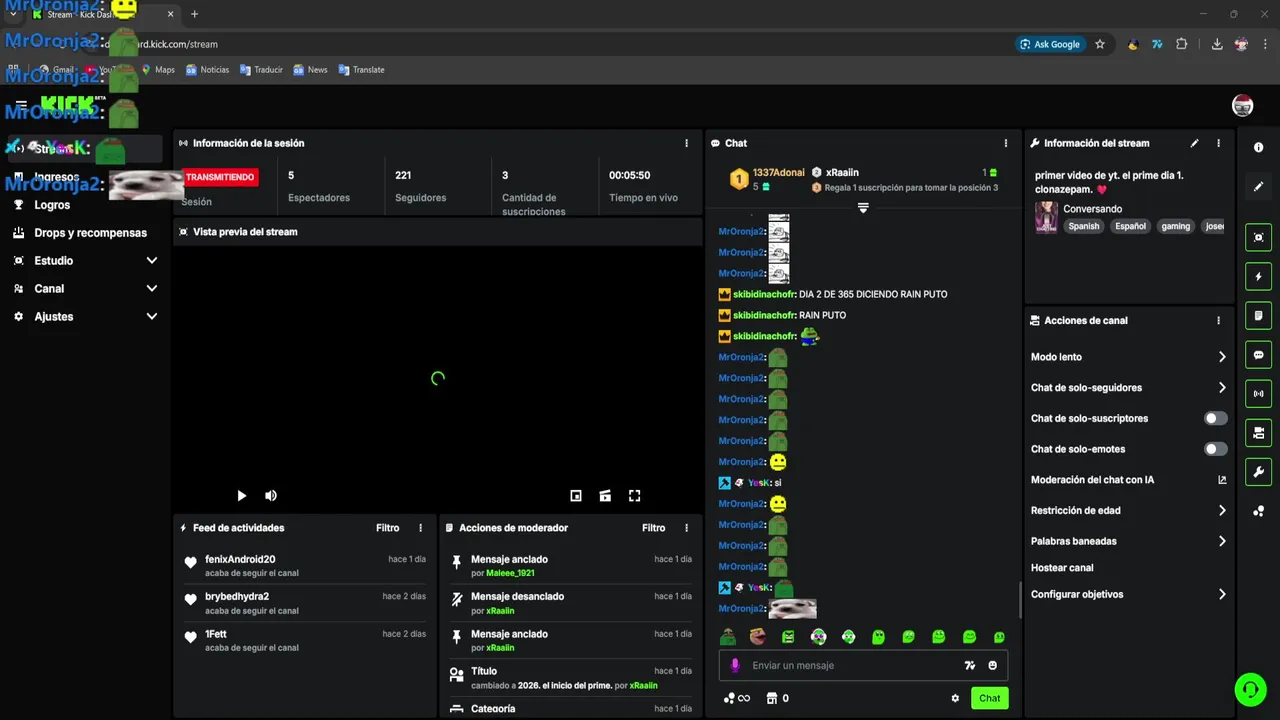Toggle the stream preview panel icon in right rail
This screenshot has height=720, width=1280.
pyautogui.click(x=1258, y=238)
